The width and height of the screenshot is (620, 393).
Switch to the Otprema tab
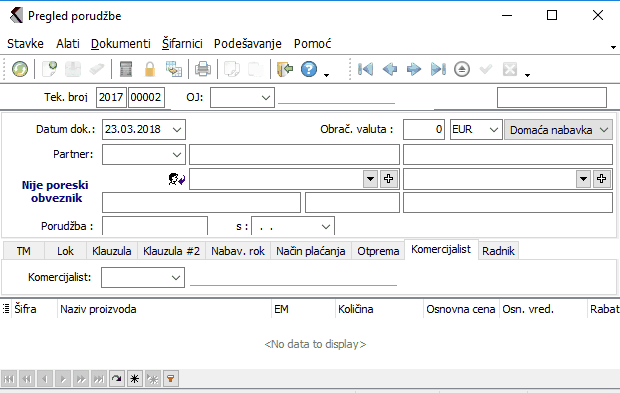point(378,251)
